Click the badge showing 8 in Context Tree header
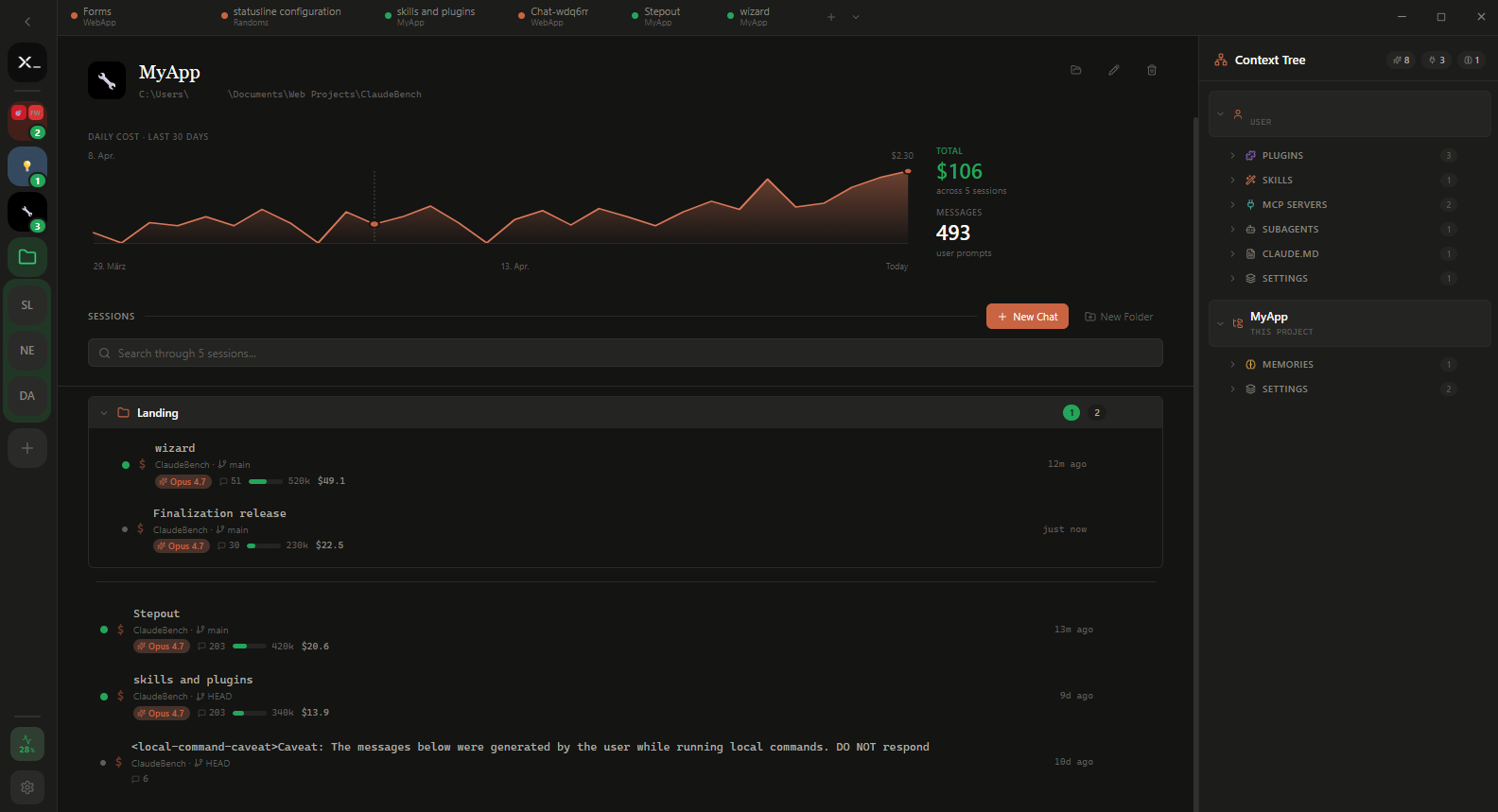 tap(1401, 60)
